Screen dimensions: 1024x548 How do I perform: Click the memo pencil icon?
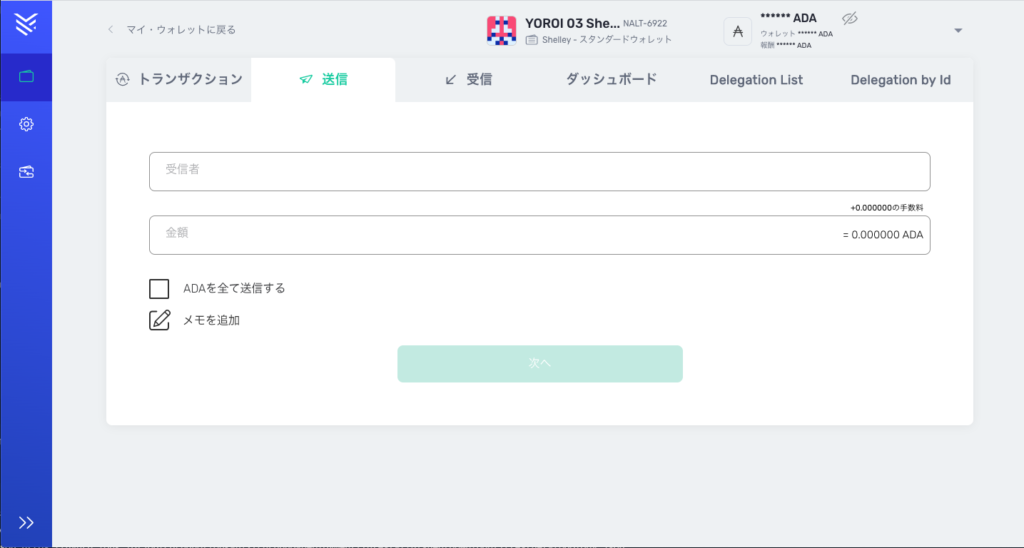(159, 321)
